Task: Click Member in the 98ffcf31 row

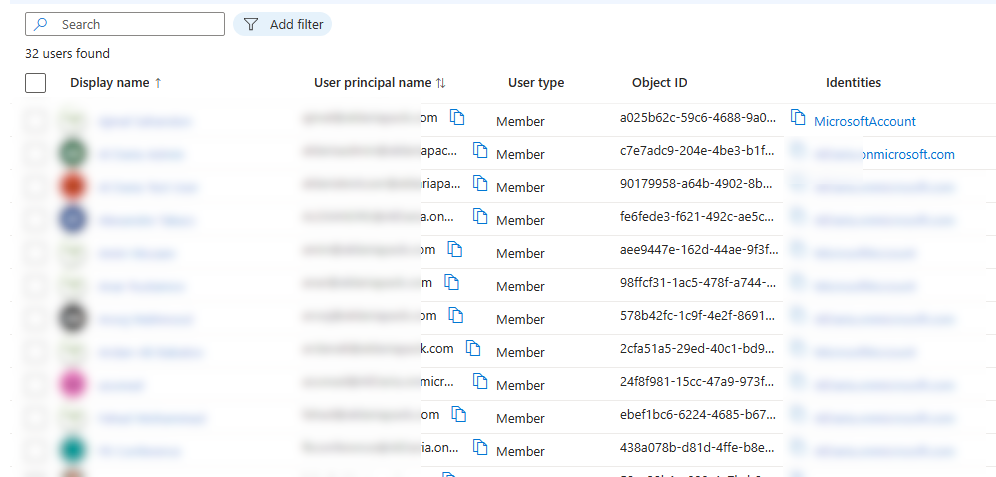Action: click(x=520, y=286)
